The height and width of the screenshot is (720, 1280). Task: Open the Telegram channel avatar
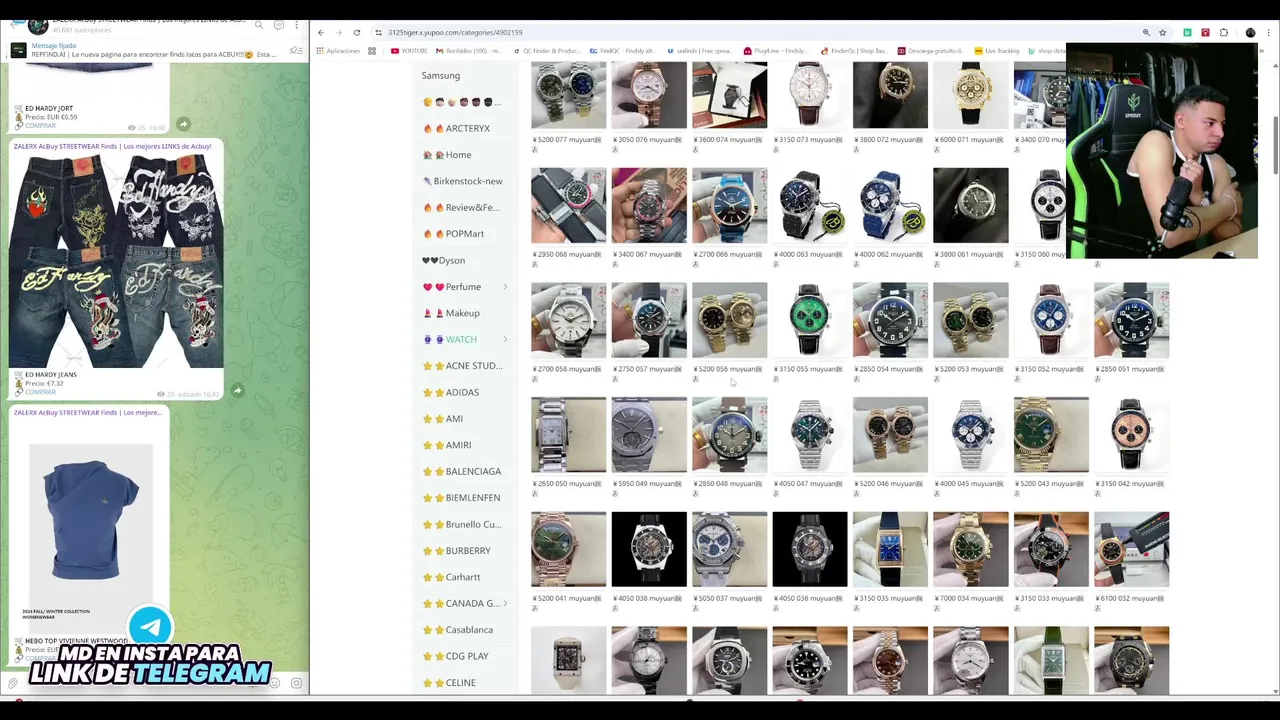click(x=38, y=24)
